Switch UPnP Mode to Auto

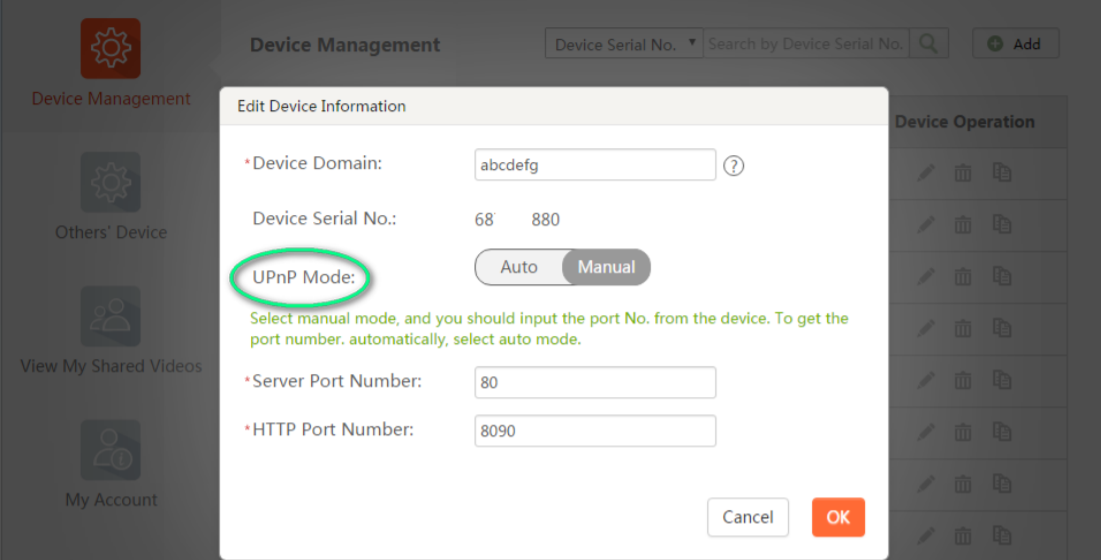coord(519,267)
